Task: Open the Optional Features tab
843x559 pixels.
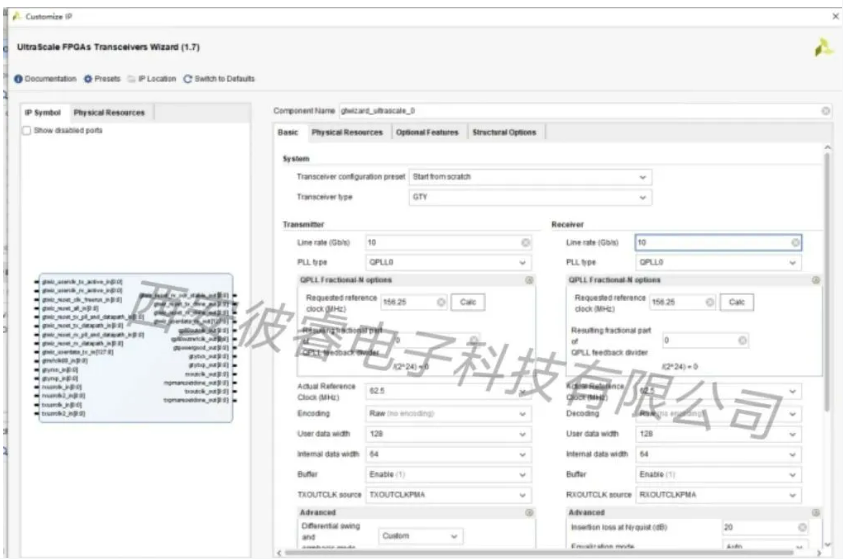Action: [427, 132]
